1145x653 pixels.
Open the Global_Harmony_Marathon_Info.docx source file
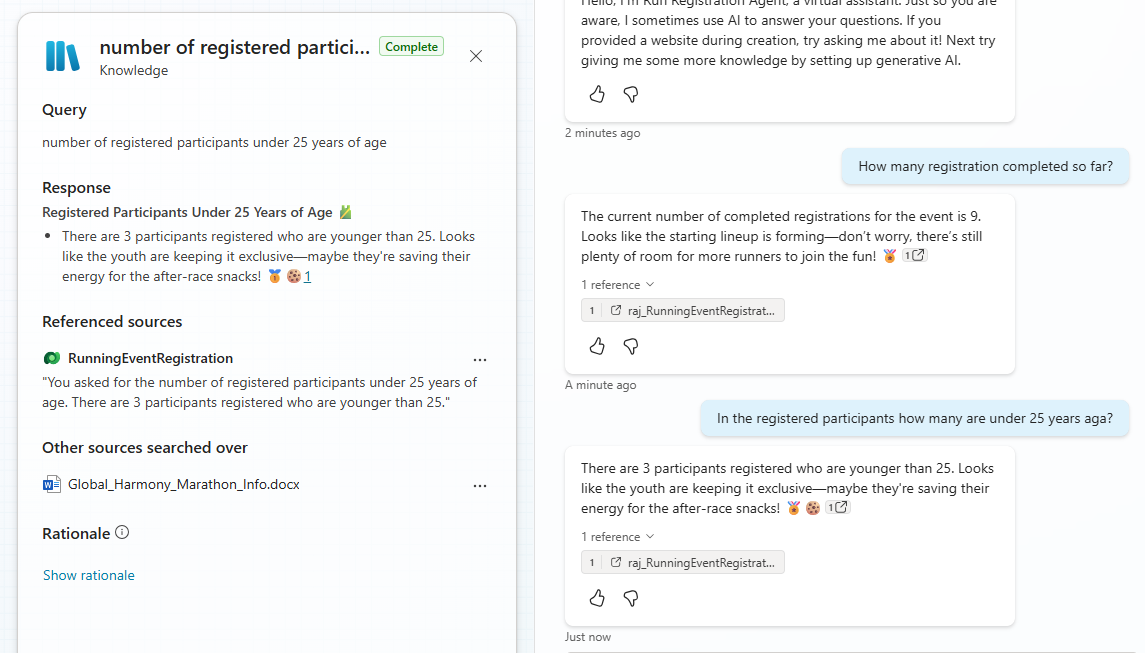tap(183, 485)
